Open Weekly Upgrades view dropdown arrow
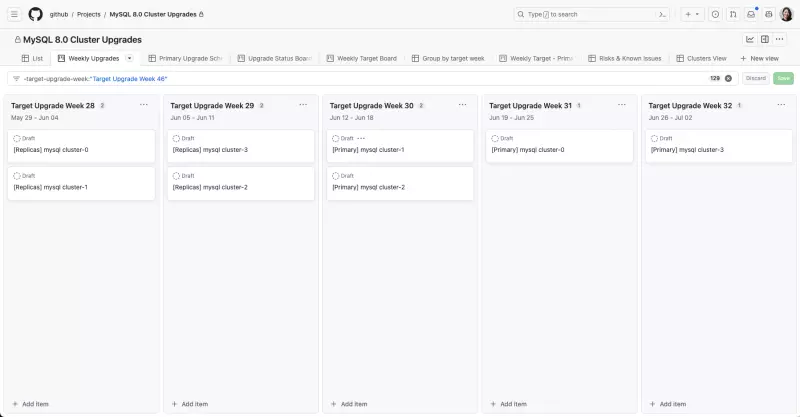The image size is (800, 417). tap(130, 58)
